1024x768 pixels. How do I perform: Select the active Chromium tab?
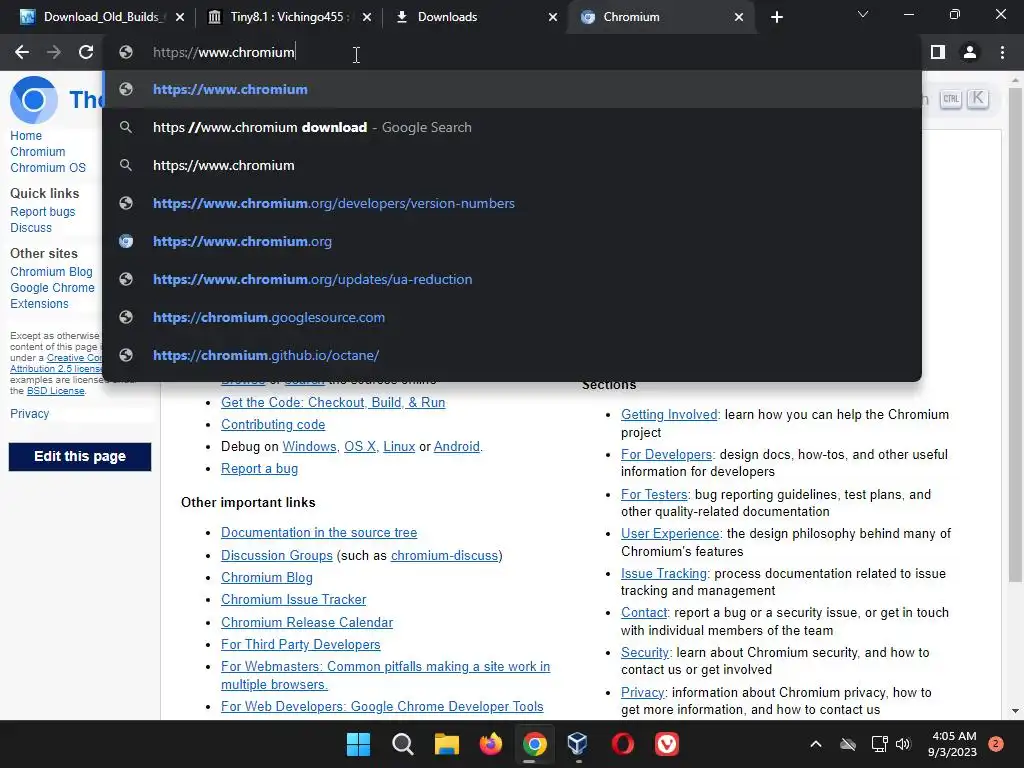point(661,17)
